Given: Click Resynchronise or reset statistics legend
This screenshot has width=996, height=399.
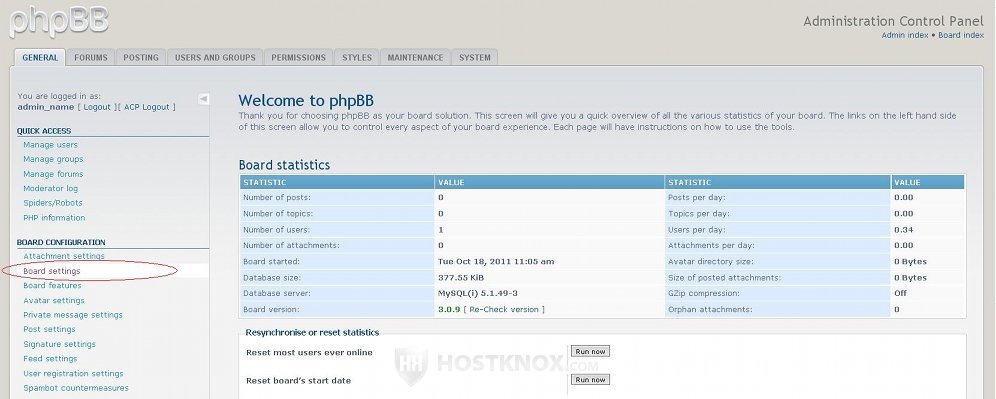Looking at the screenshot, I should click(x=313, y=332).
